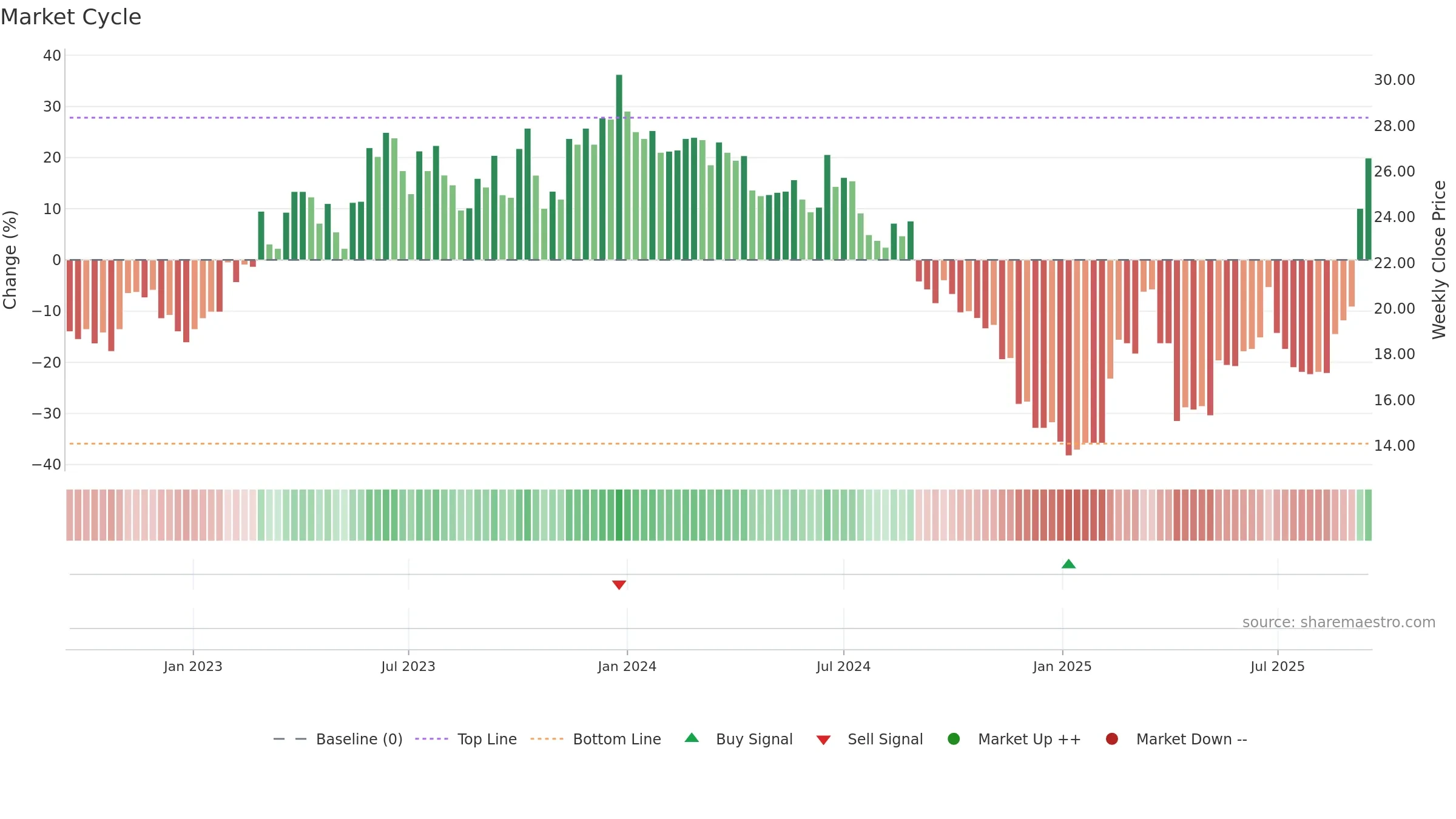The image size is (1456, 819).
Task: Click the Change (%) axis title
Action: click(10, 260)
